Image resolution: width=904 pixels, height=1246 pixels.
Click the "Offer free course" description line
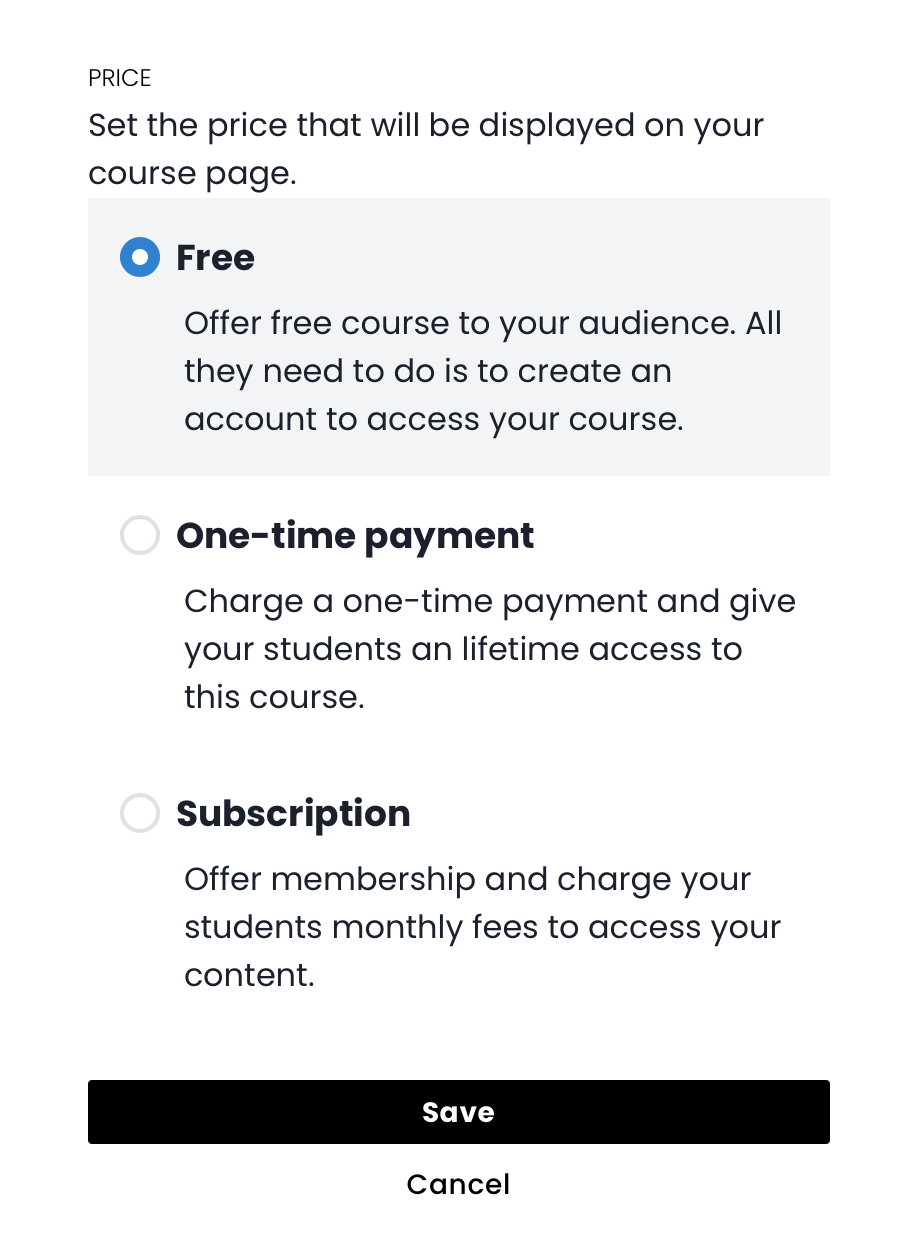[x=483, y=323]
